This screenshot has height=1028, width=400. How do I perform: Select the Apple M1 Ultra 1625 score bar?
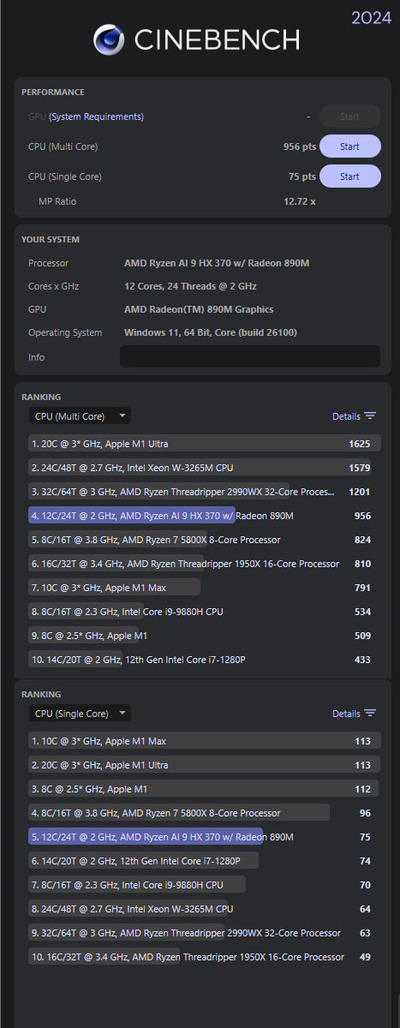tap(204, 444)
